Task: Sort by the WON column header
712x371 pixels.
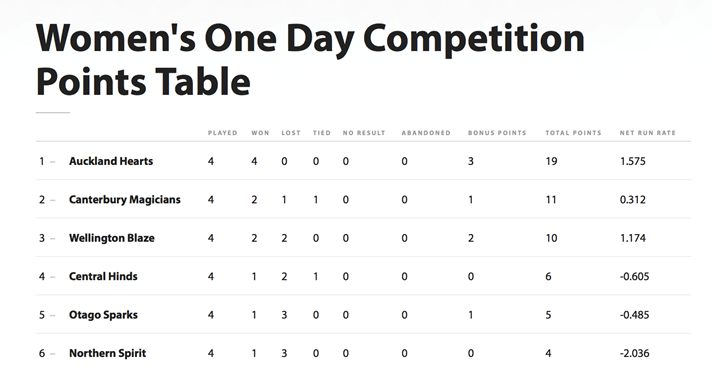Action: [260, 133]
